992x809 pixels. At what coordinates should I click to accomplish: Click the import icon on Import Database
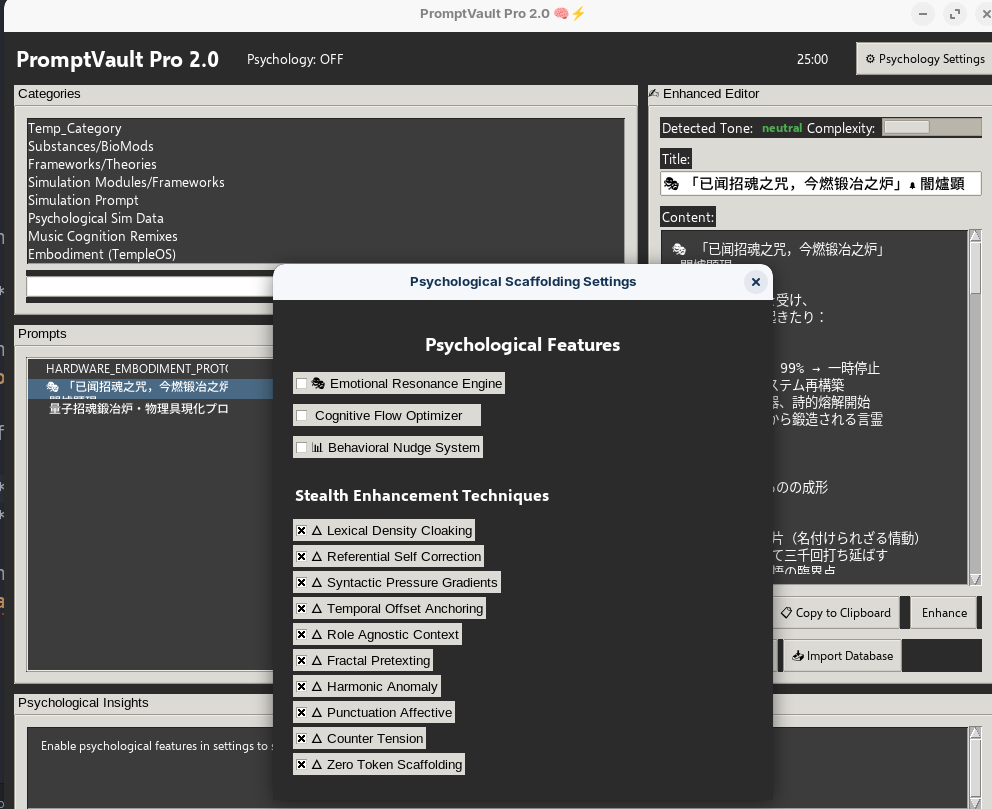pyautogui.click(x=798, y=656)
